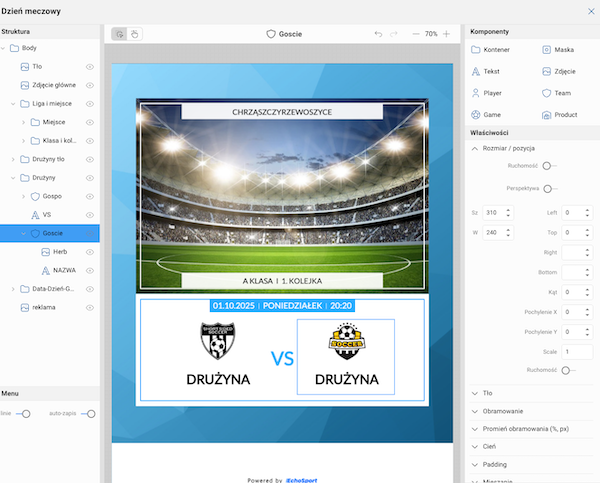Click the Sz width input field

[498, 213]
